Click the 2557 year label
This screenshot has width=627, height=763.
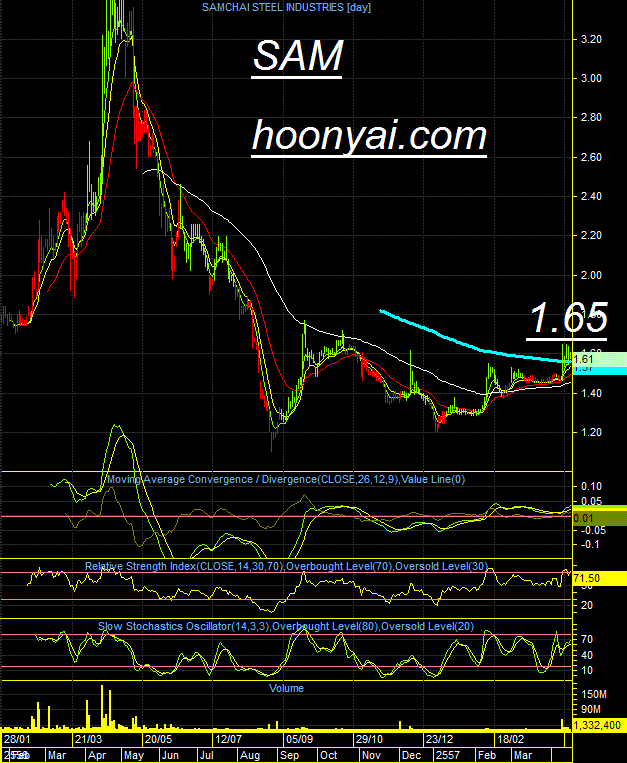click(448, 756)
